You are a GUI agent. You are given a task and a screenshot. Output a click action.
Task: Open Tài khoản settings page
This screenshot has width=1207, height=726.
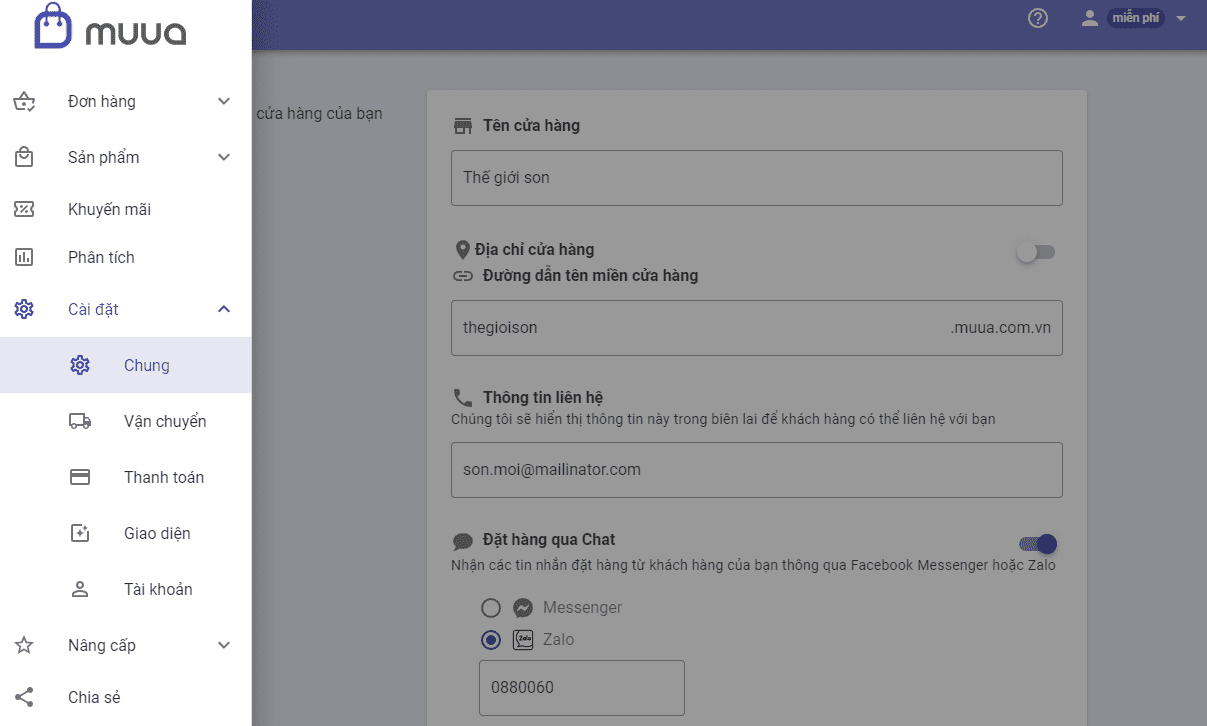coord(158,589)
